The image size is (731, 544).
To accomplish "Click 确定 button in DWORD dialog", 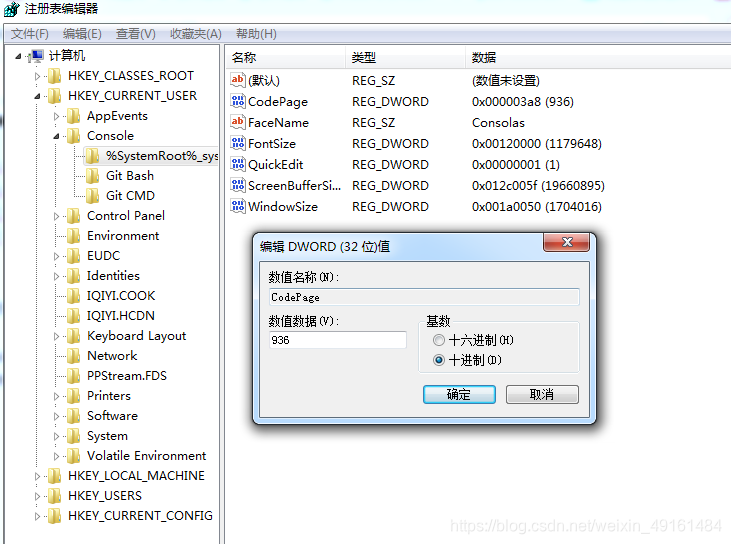I will click(x=459, y=394).
